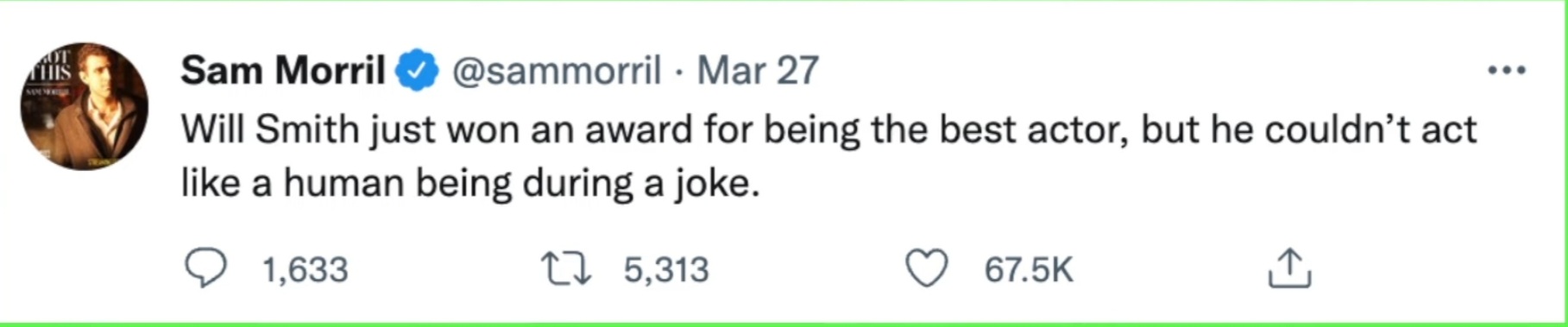The image size is (1568, 327).
Task: Open the @sammorril handle link
Action: [x=557, y=70]
